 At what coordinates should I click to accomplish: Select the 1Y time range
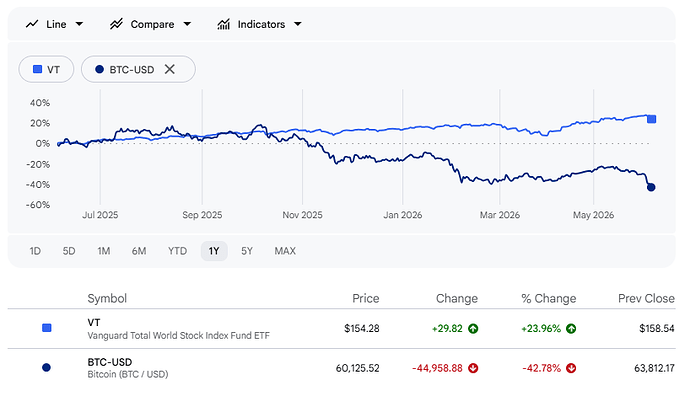(x=214, y=251)
